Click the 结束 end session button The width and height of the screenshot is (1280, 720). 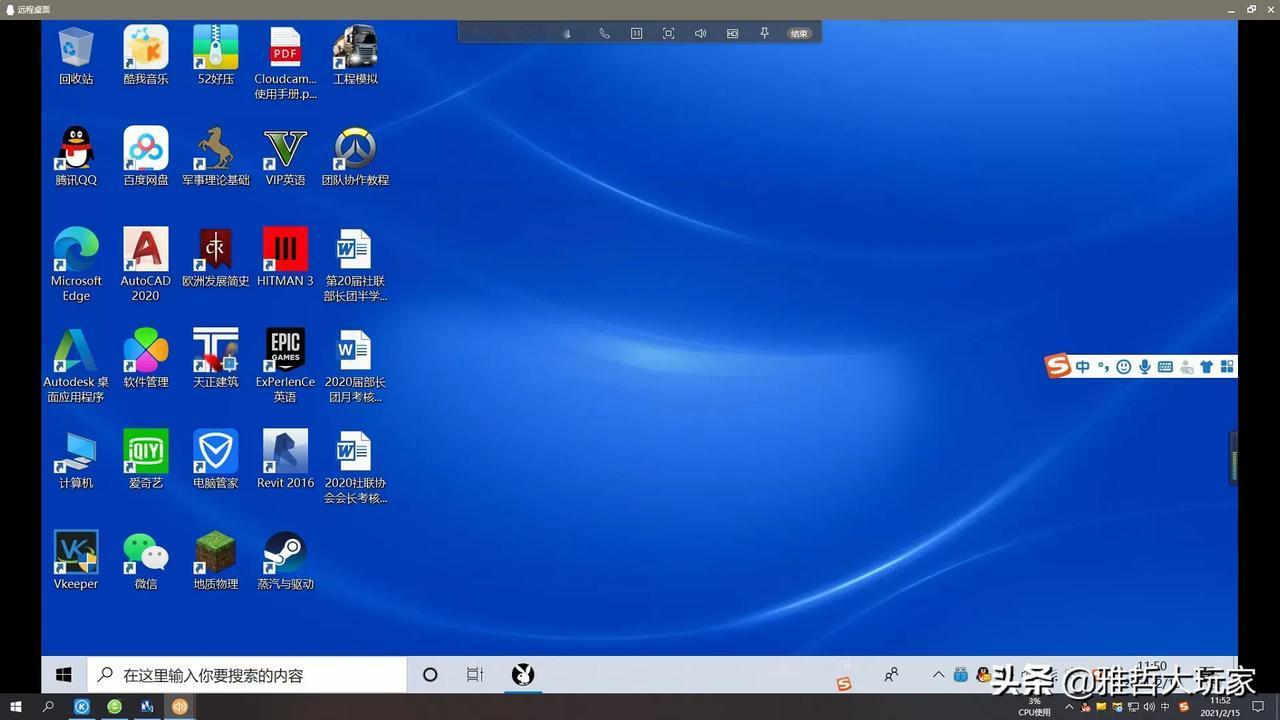(799, 33)
